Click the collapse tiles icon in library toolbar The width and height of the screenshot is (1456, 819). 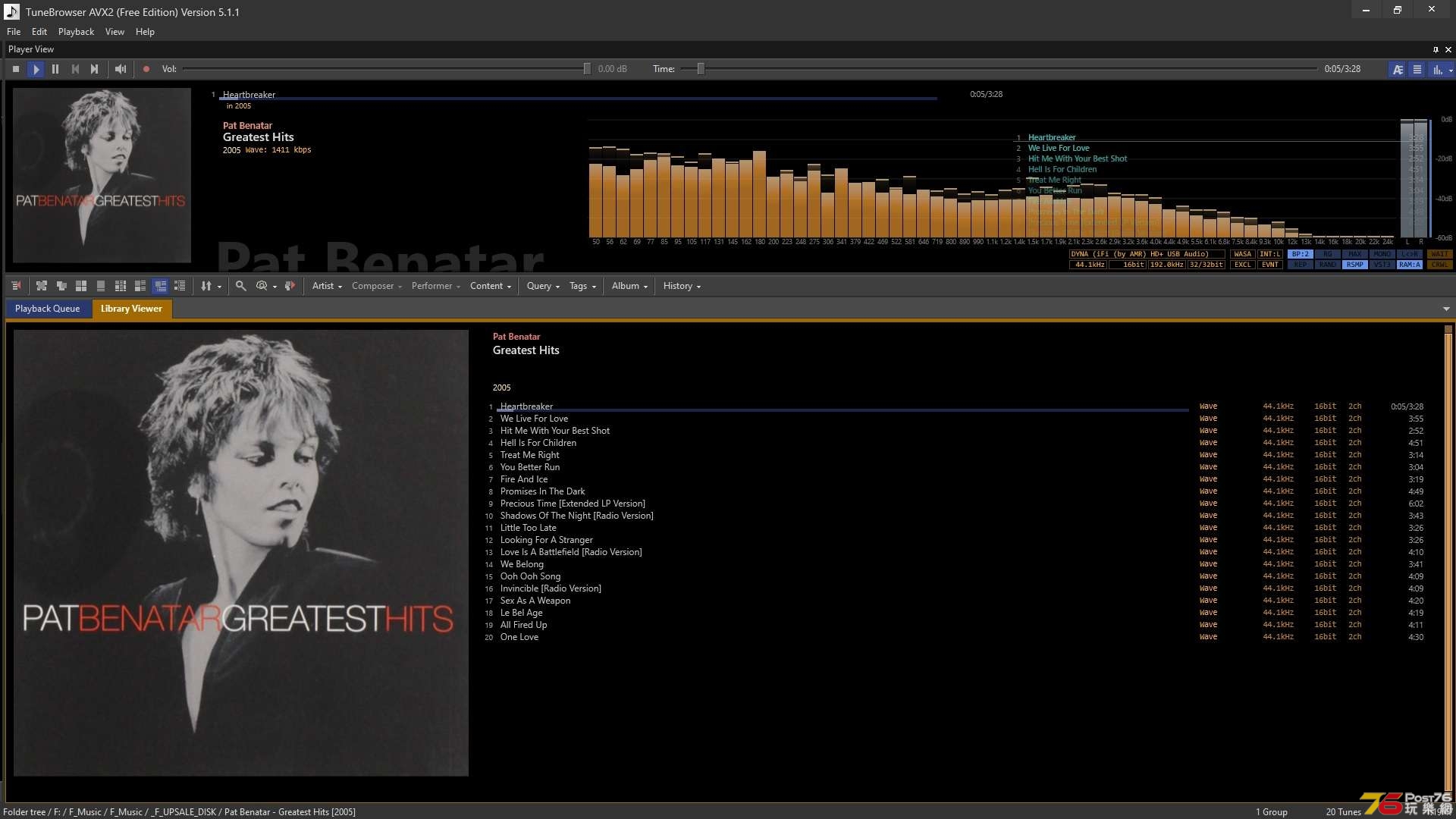coord(61,286)
